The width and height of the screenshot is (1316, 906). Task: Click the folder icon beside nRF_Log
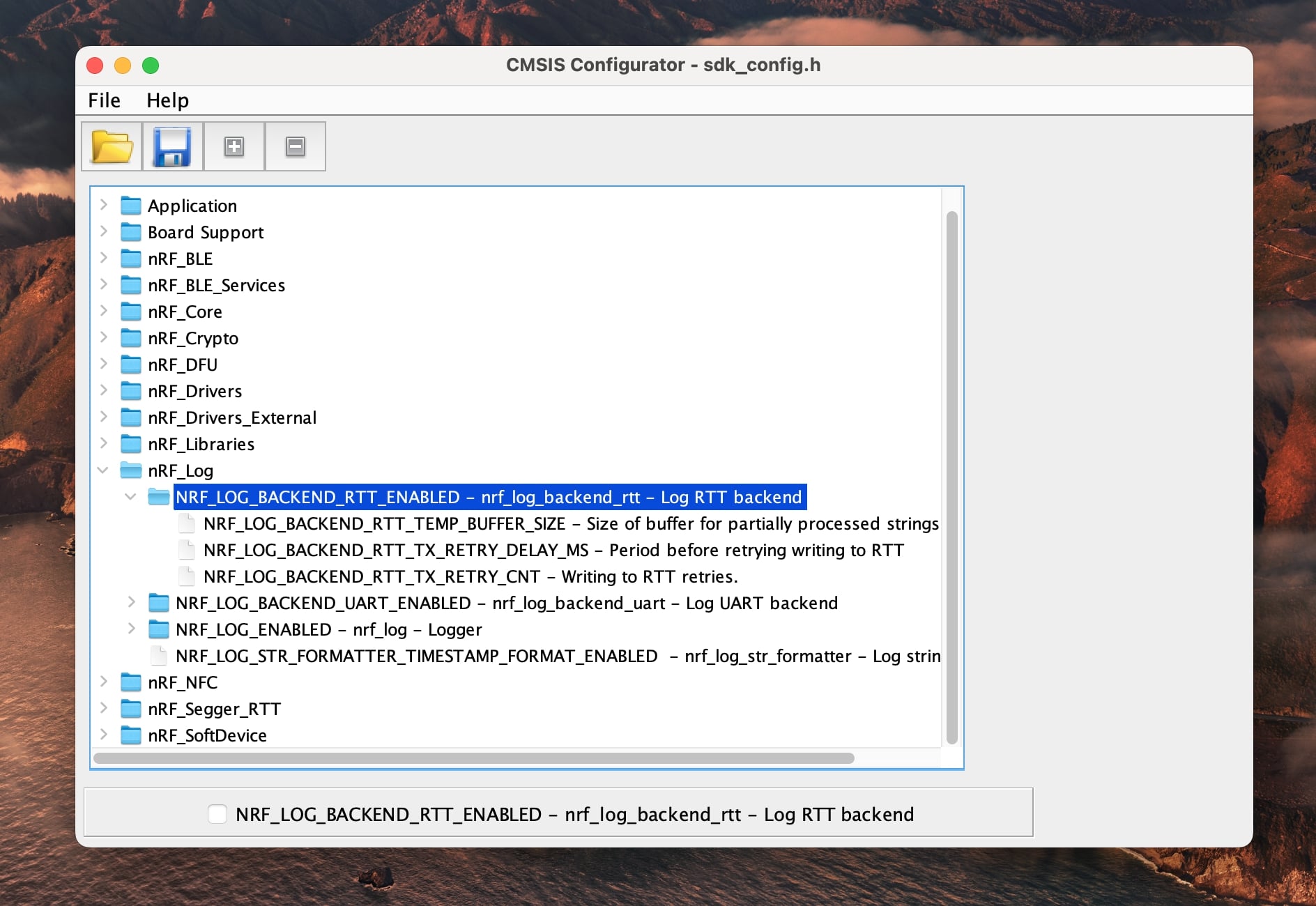[x=132, y=470]
